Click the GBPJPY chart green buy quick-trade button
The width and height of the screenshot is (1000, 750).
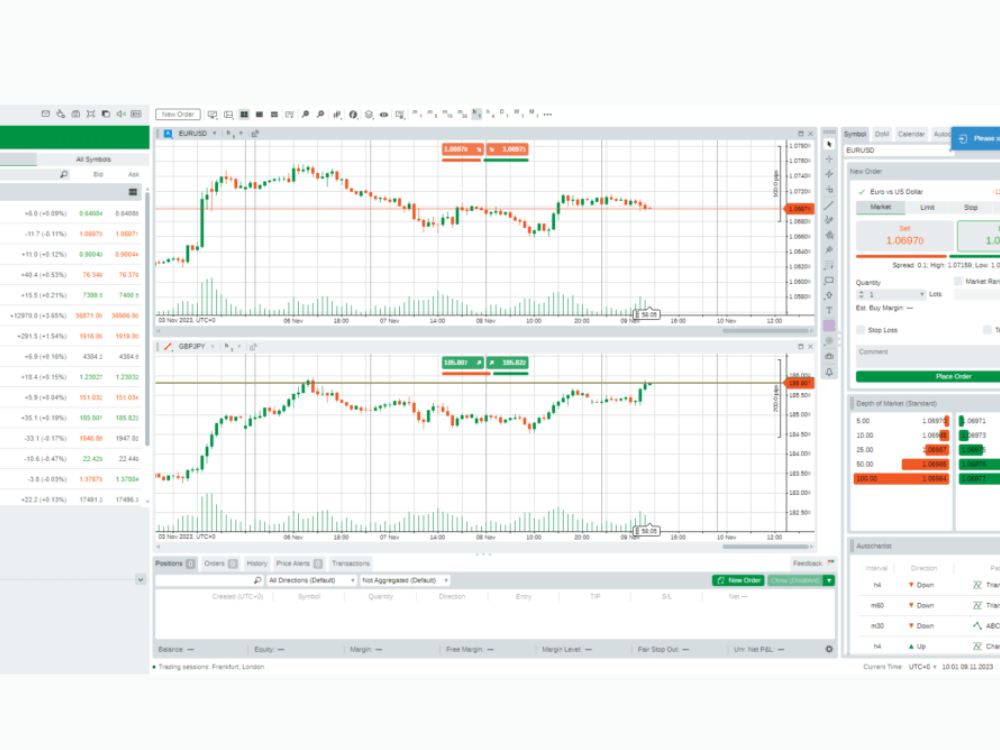[508, 363]
